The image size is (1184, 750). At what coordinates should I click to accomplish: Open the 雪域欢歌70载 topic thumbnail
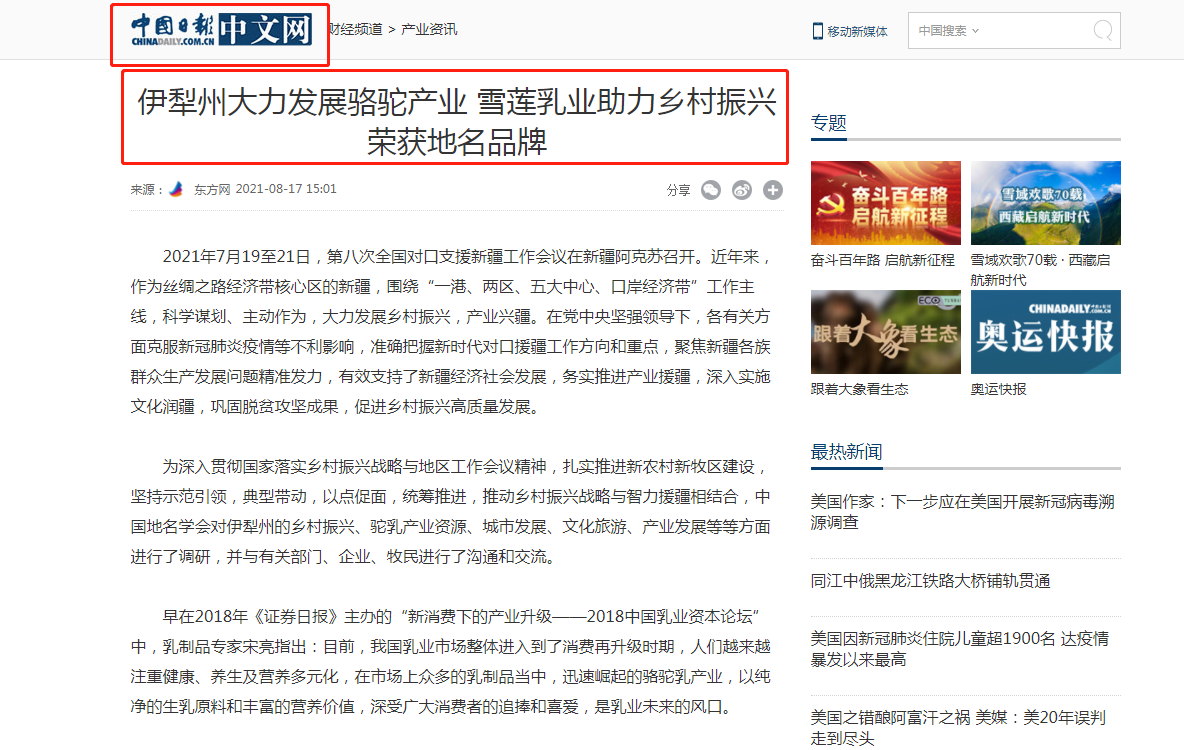tap(1046, 202)
